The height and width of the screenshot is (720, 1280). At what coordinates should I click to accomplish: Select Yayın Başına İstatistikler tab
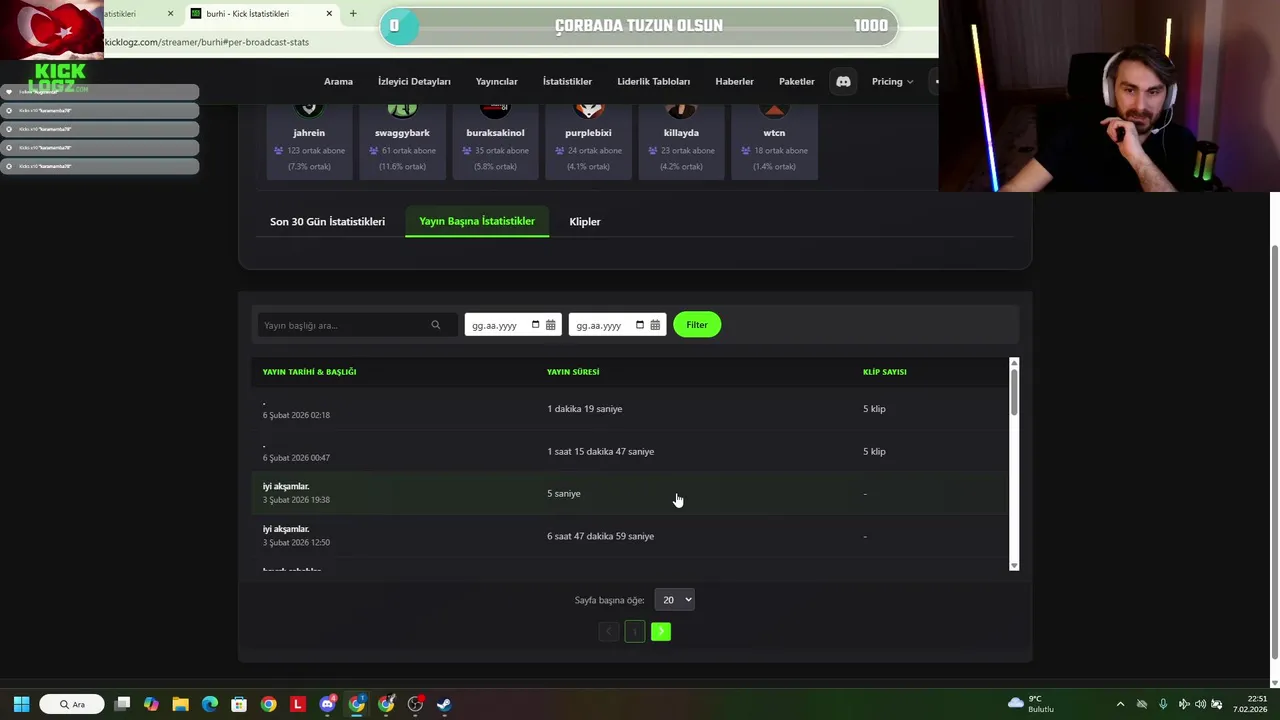coord(477,221)
